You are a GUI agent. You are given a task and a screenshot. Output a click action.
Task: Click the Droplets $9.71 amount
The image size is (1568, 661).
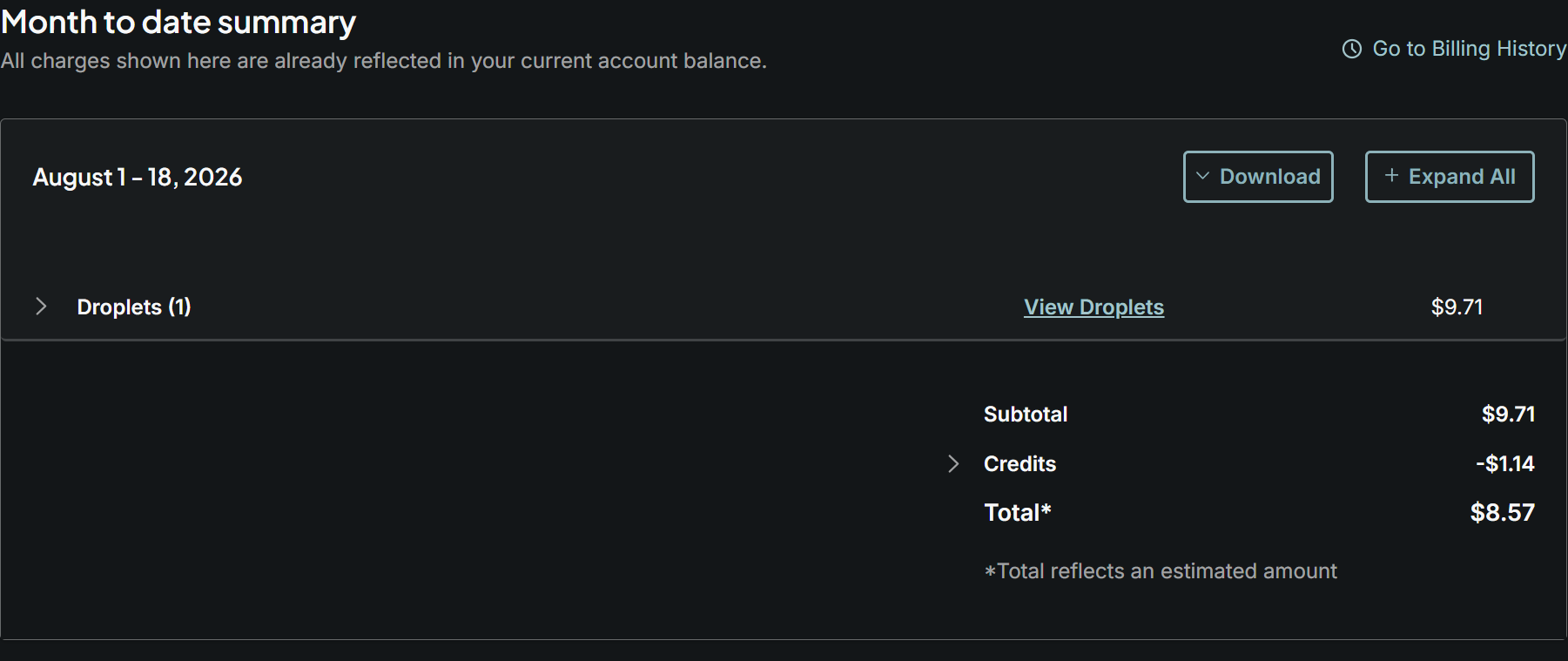1457,307
